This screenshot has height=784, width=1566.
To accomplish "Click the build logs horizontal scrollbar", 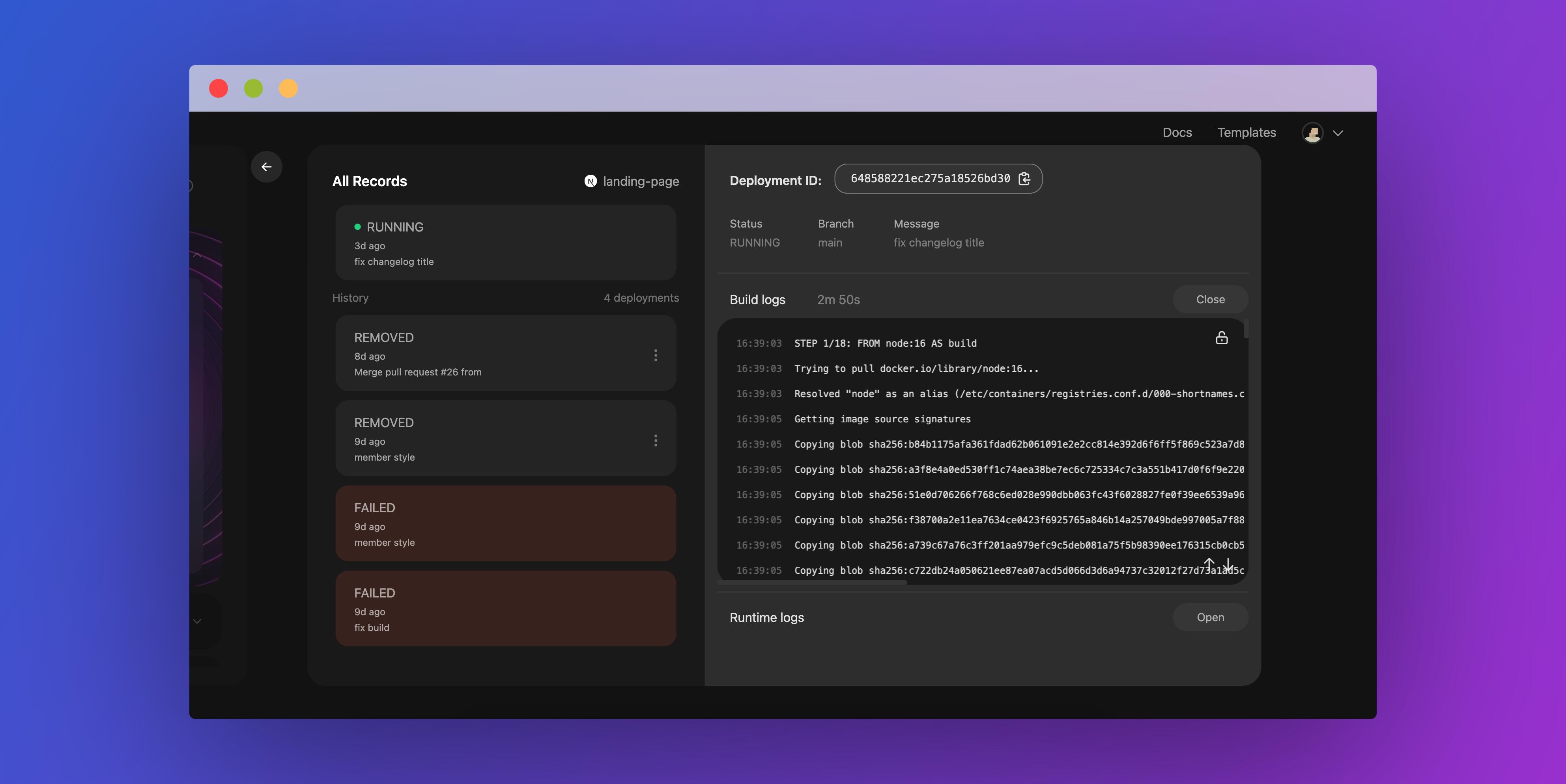I will [x=812, y=582].
